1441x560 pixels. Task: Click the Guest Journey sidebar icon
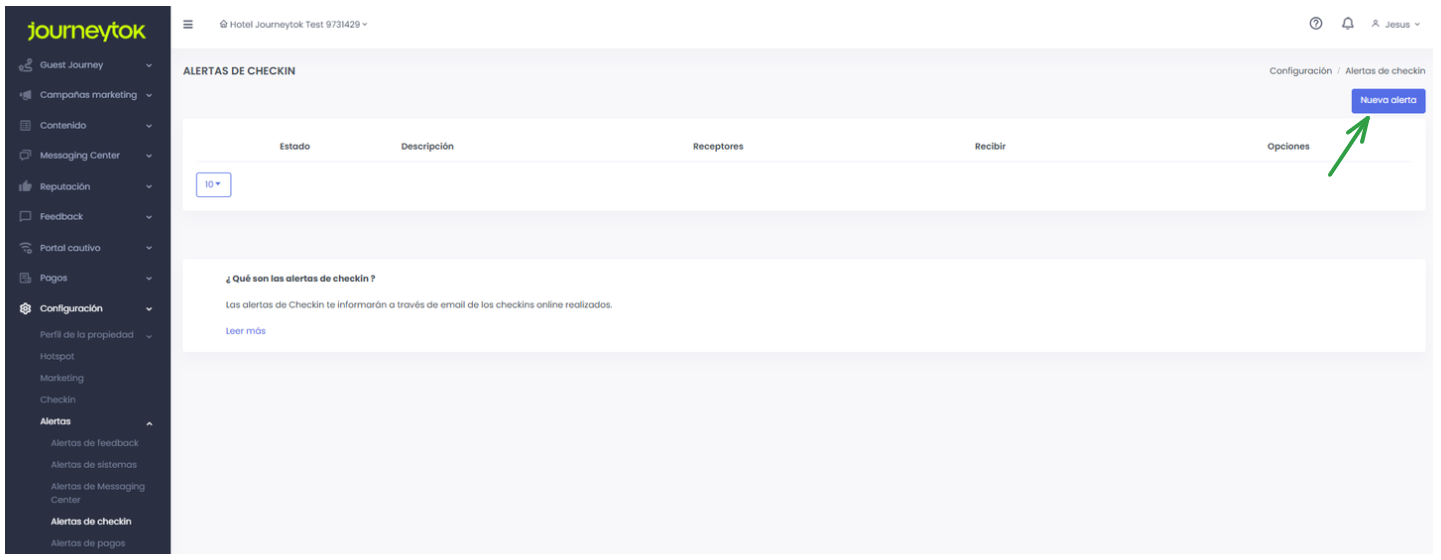click(26, 65)
